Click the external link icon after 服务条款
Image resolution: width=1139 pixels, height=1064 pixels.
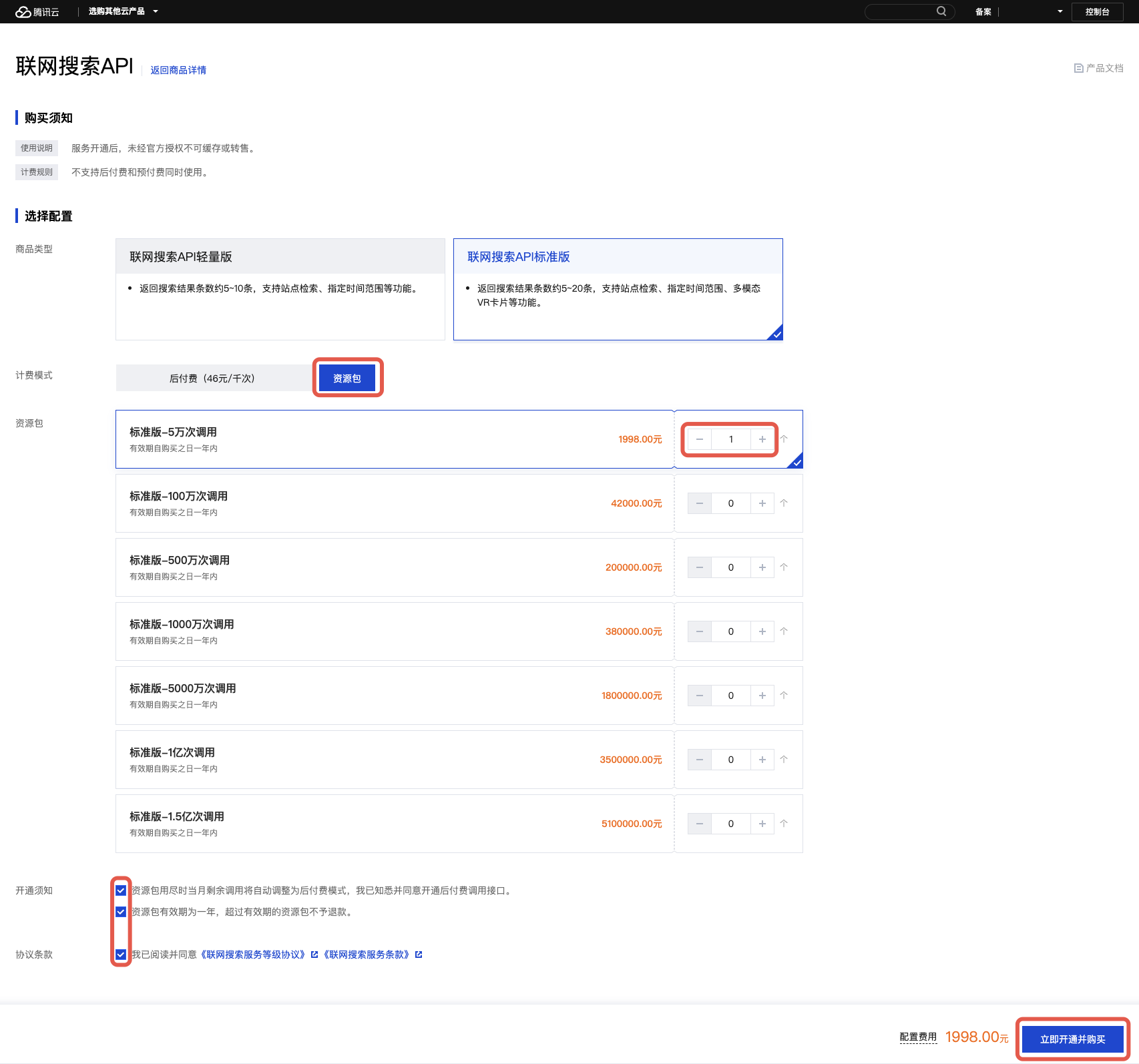419,955
